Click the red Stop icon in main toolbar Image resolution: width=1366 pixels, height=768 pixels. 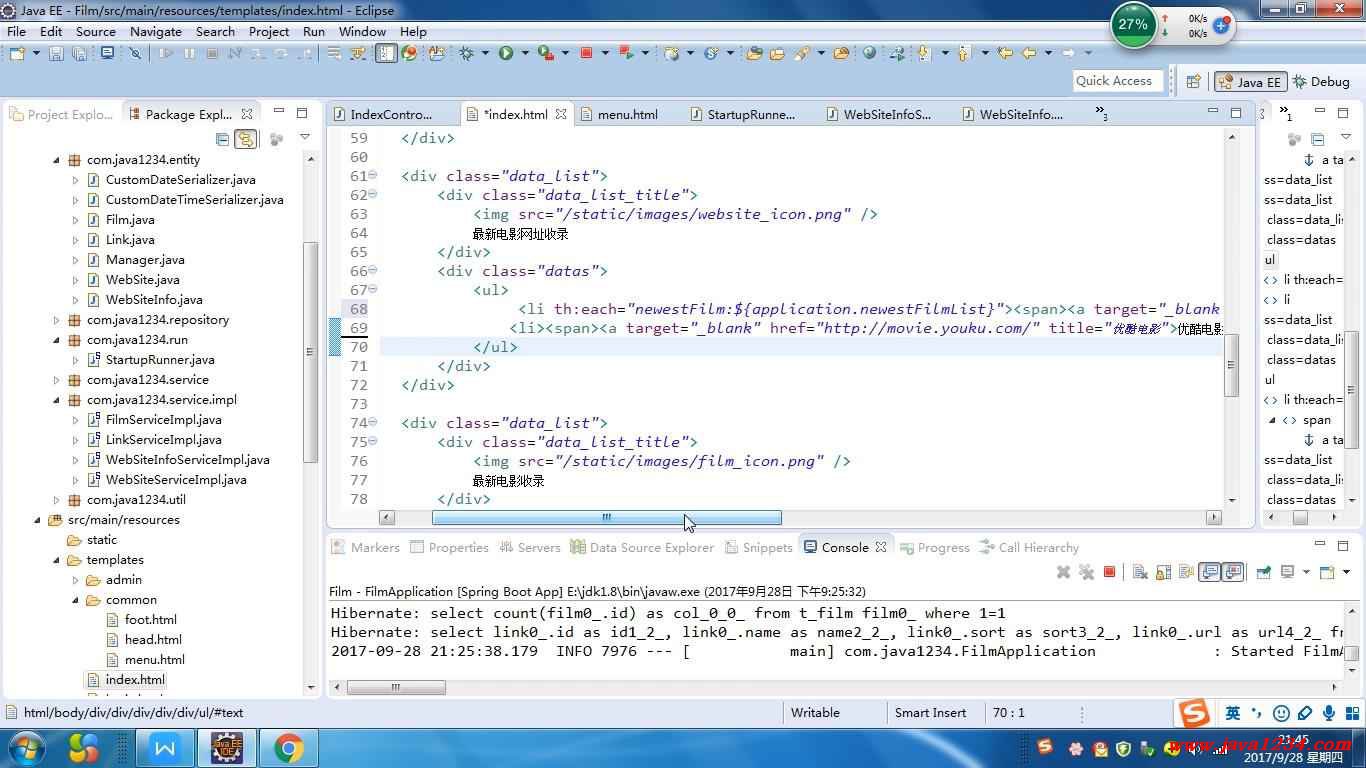(x=586, y=53)
